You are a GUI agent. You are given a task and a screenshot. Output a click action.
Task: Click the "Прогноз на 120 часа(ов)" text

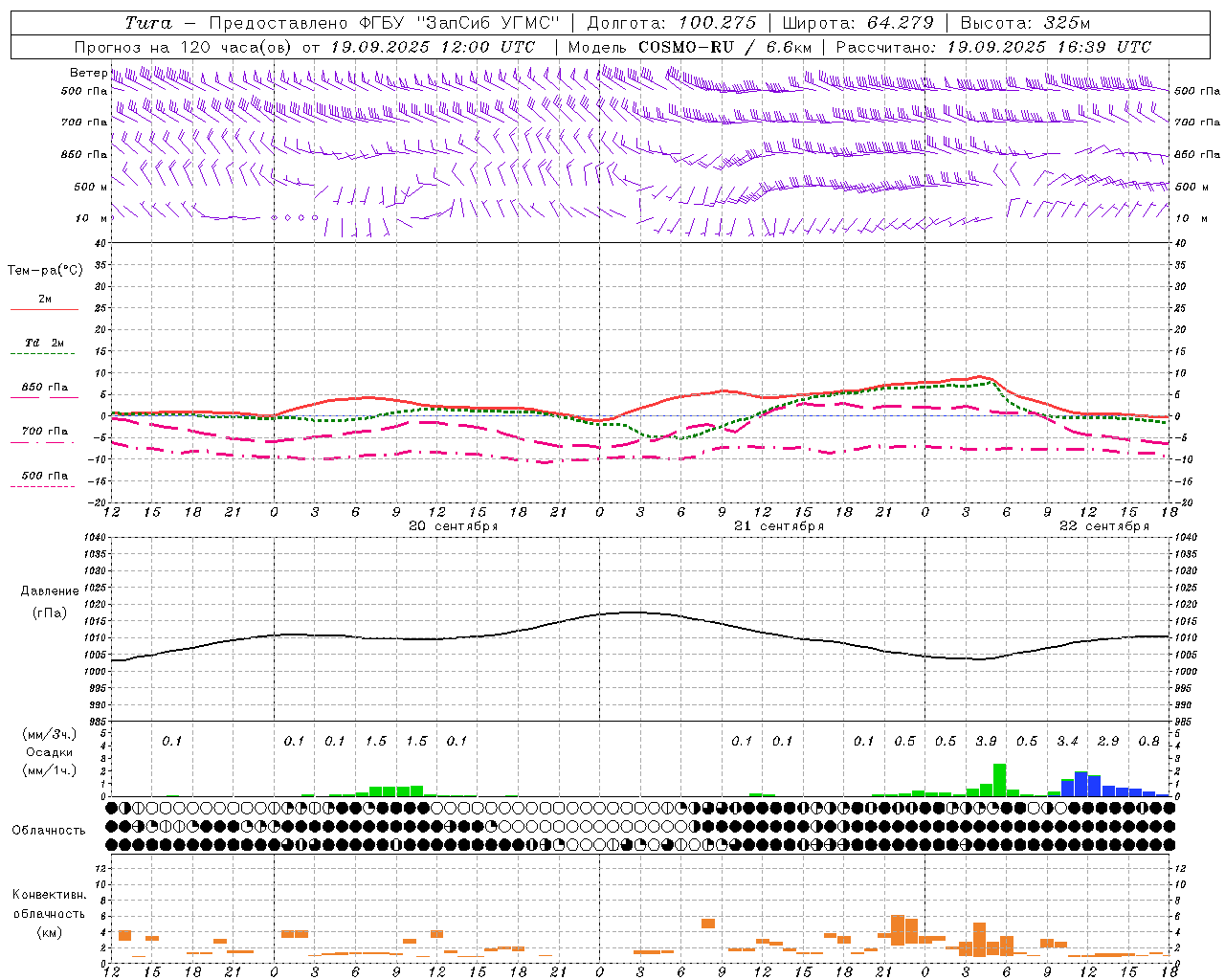[184, 47]
